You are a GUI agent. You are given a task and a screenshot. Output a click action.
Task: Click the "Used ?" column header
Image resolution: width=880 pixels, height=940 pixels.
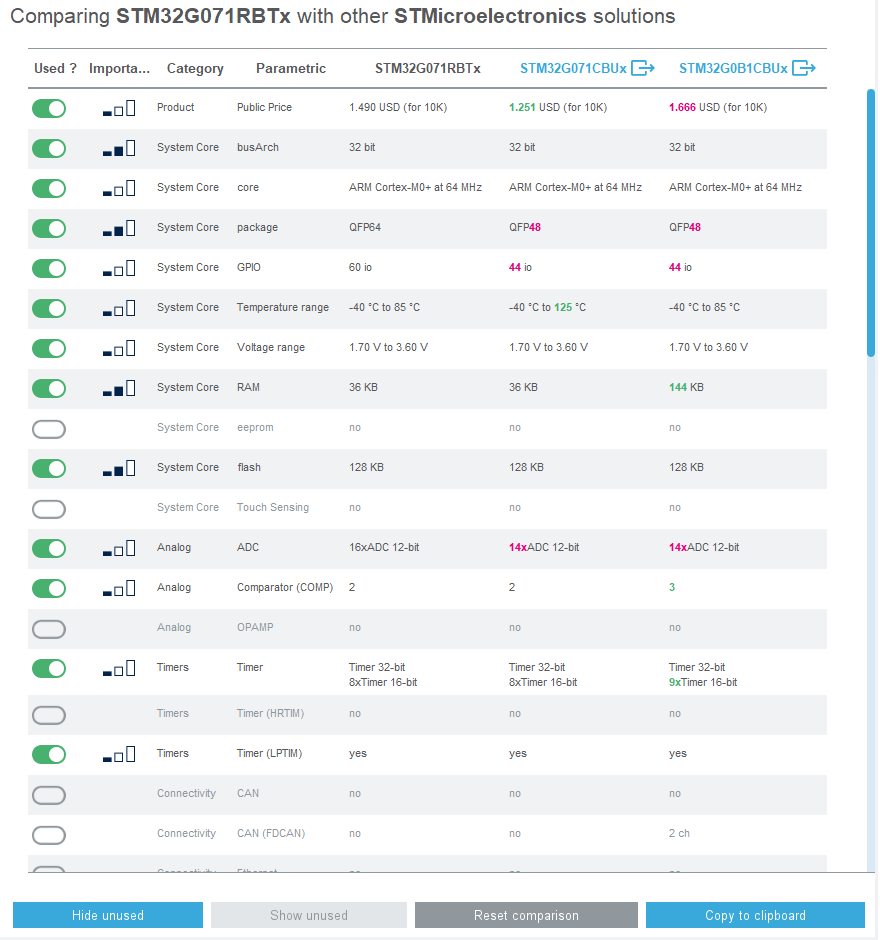coord(56,68)
